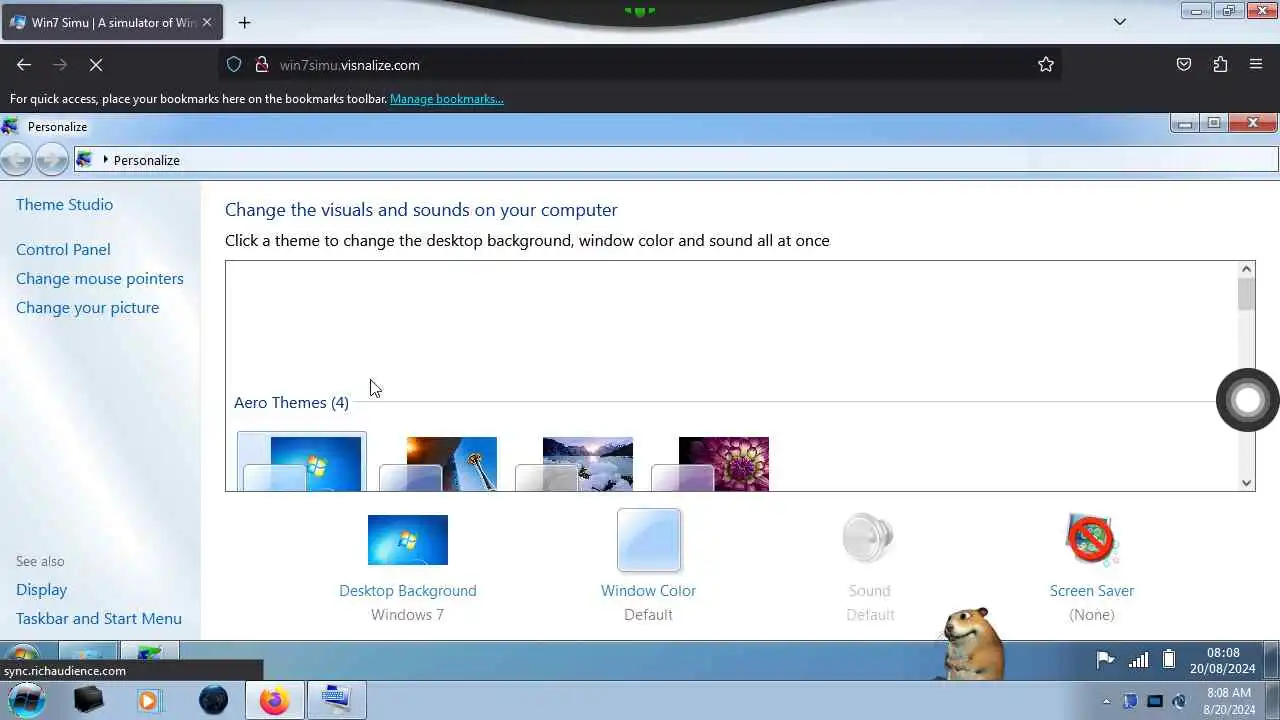Open Desktop Background settings icon
Viewport: 1280px width, 720px height.
point(408,540)
